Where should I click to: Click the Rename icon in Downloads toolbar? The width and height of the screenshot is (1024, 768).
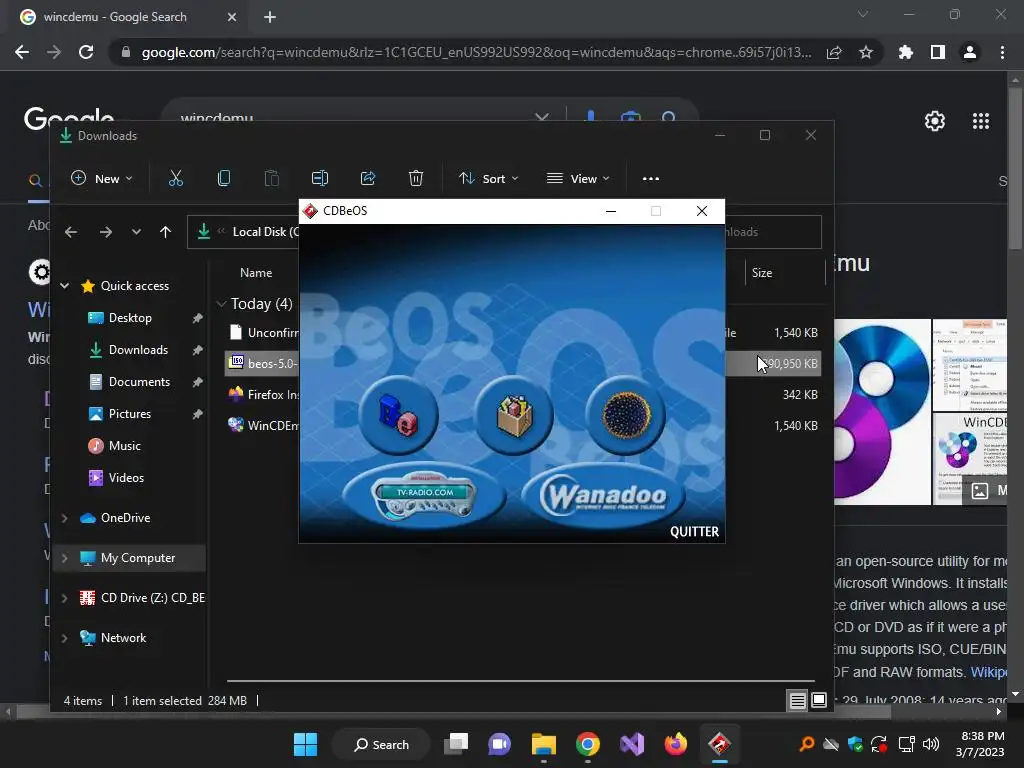pos(320,178)
